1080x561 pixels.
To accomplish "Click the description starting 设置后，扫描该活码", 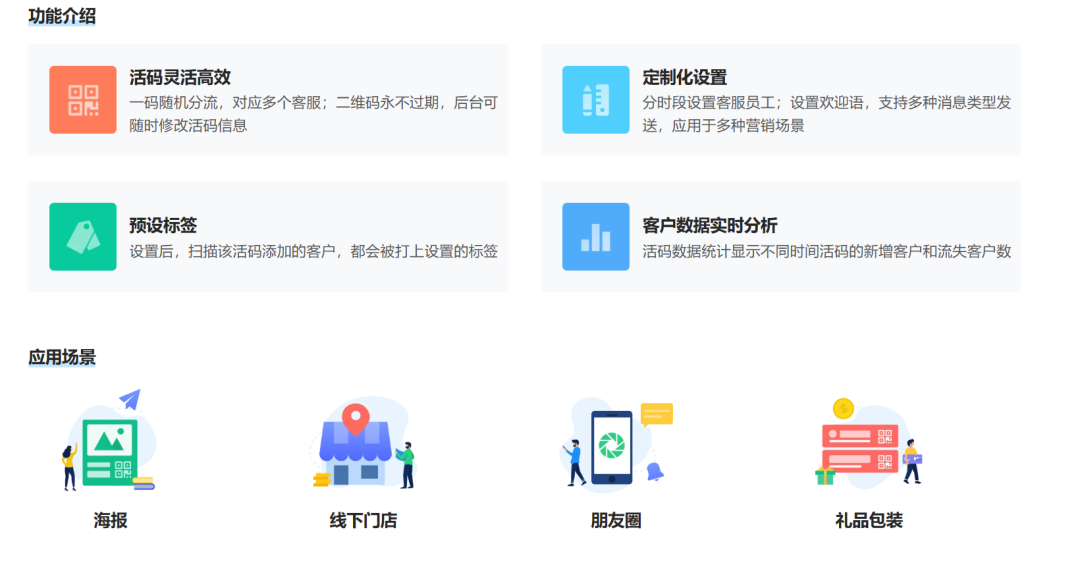I will point(313,252).
